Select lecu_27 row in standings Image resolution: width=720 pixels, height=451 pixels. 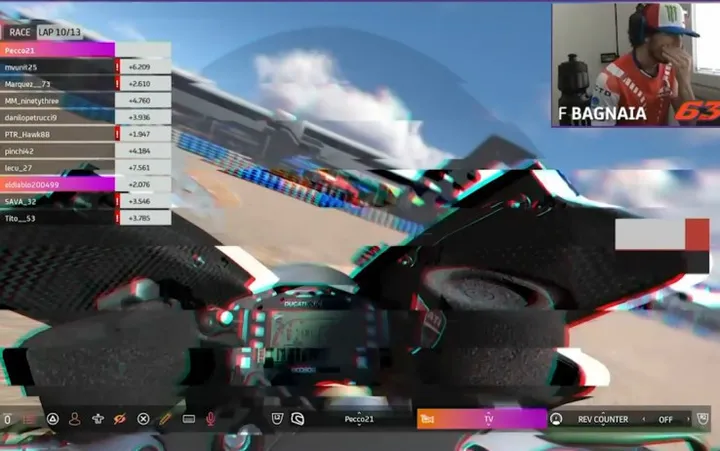57,168
